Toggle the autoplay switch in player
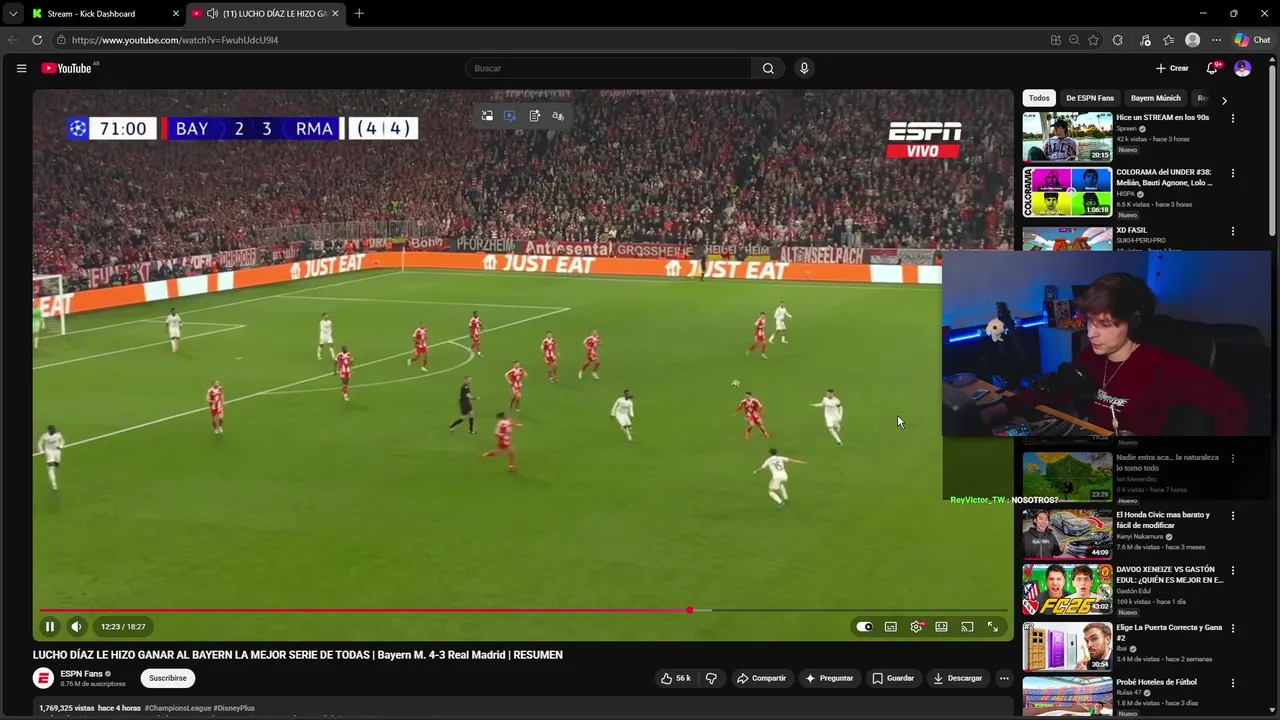This screenshot has width=1280, height=720. (864, 627)
